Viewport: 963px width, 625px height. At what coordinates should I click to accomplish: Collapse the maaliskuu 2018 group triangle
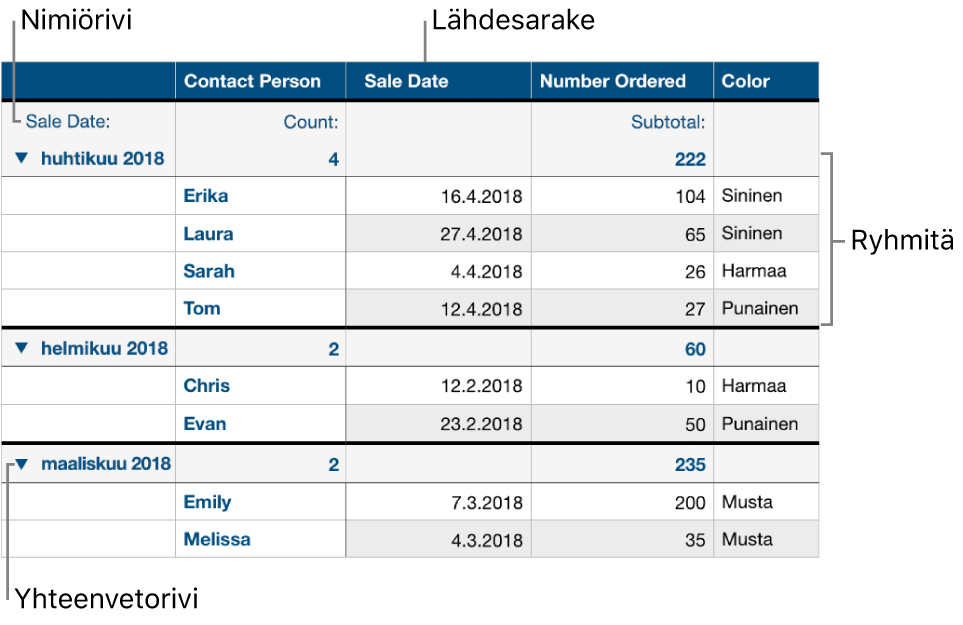tap(22, 464)
